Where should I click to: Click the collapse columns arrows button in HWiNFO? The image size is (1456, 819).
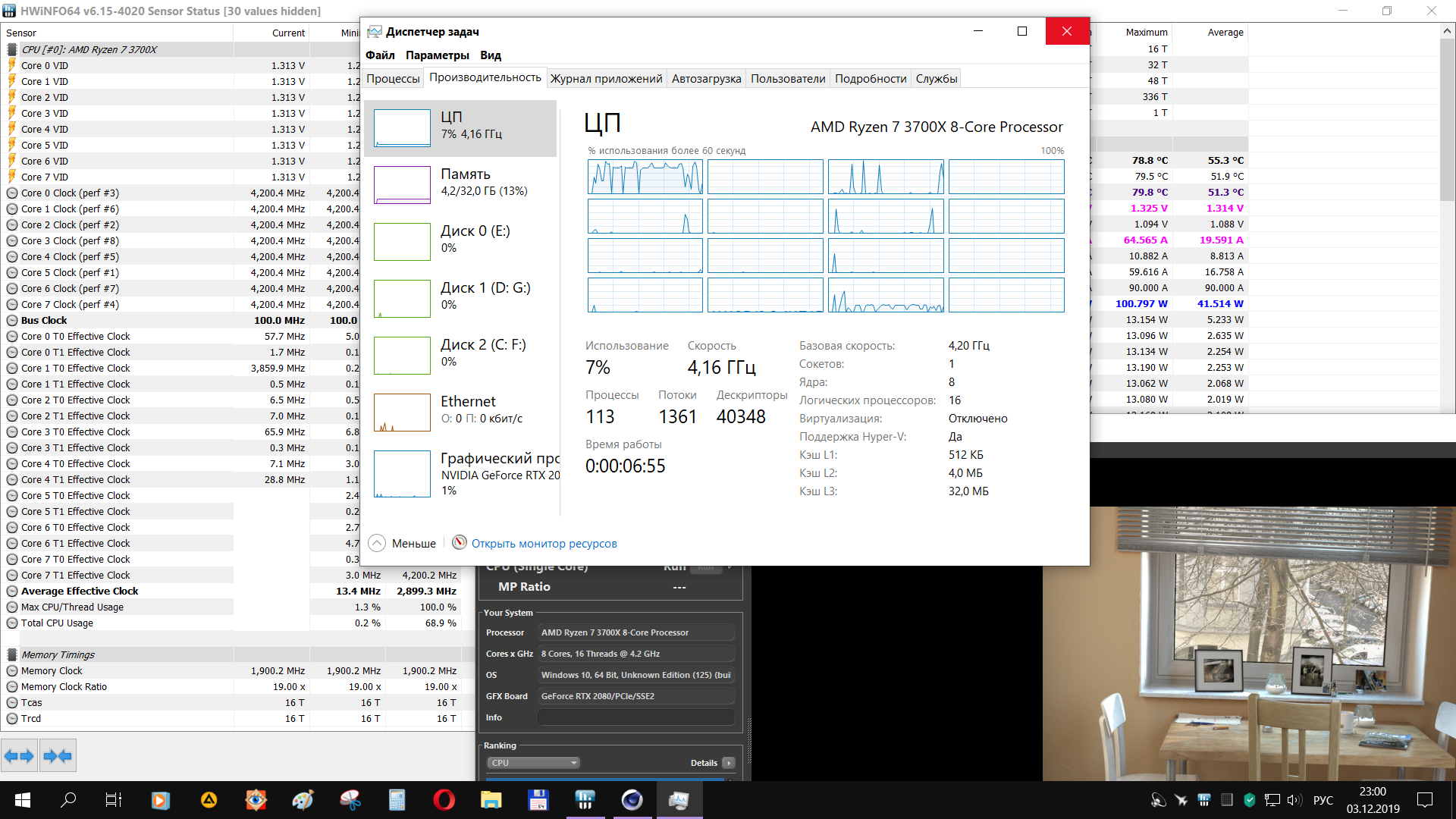point(58,756)
